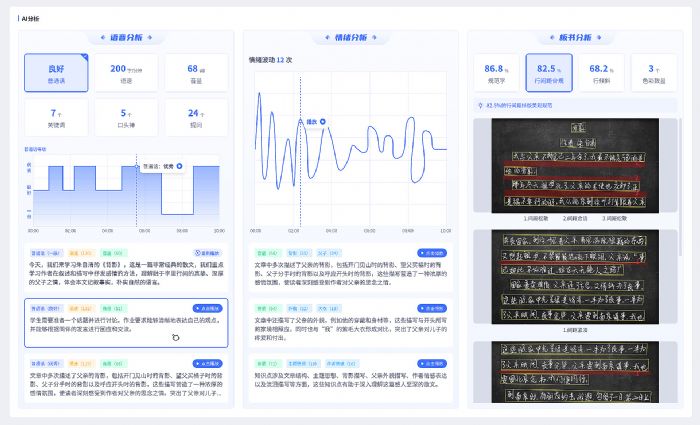
Task: Click play button on third speech transcript card
Action: pos(208,364)
